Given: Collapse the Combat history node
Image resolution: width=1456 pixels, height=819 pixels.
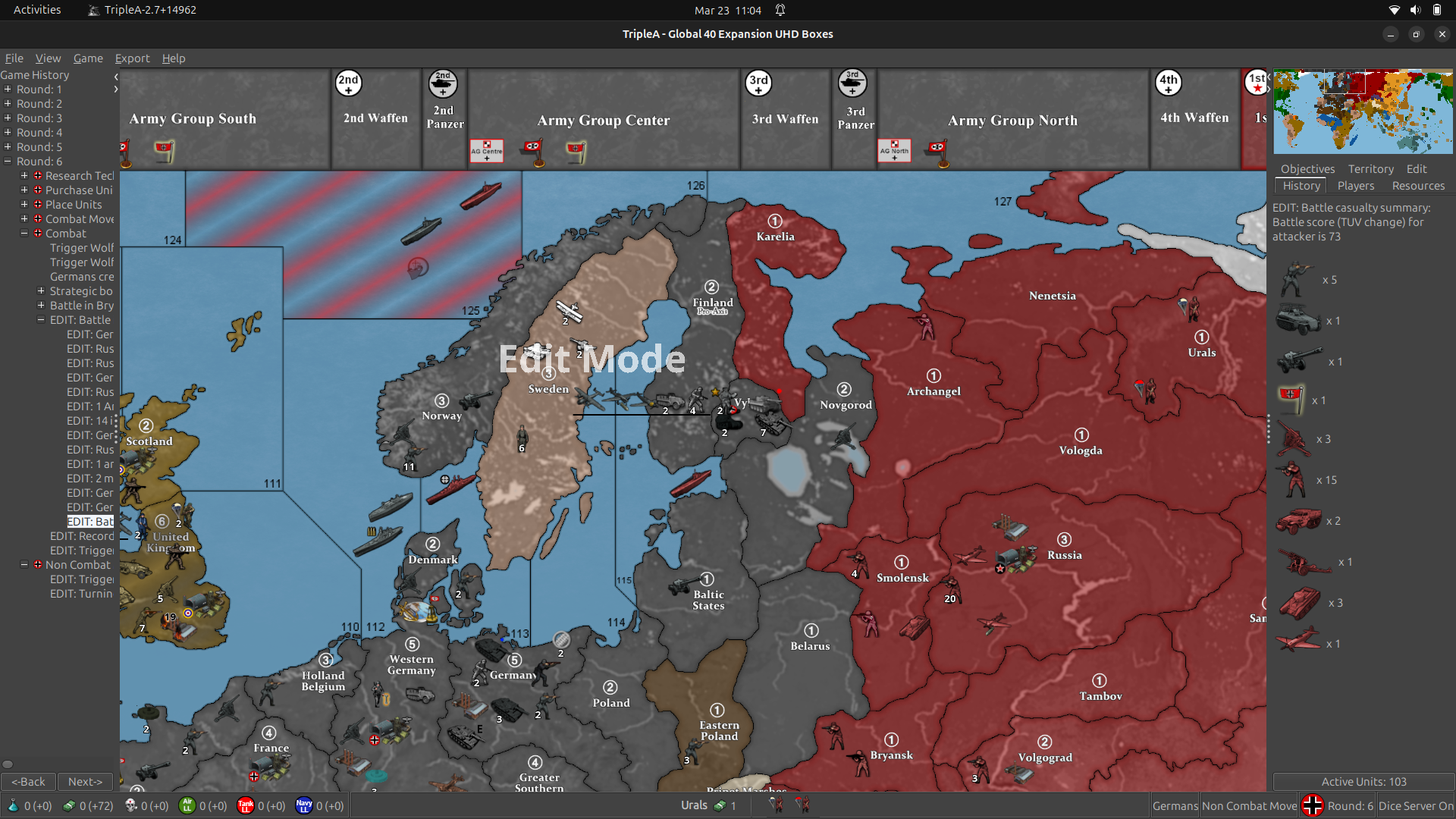Looking at the screenshot, I should tap(24, 233).
